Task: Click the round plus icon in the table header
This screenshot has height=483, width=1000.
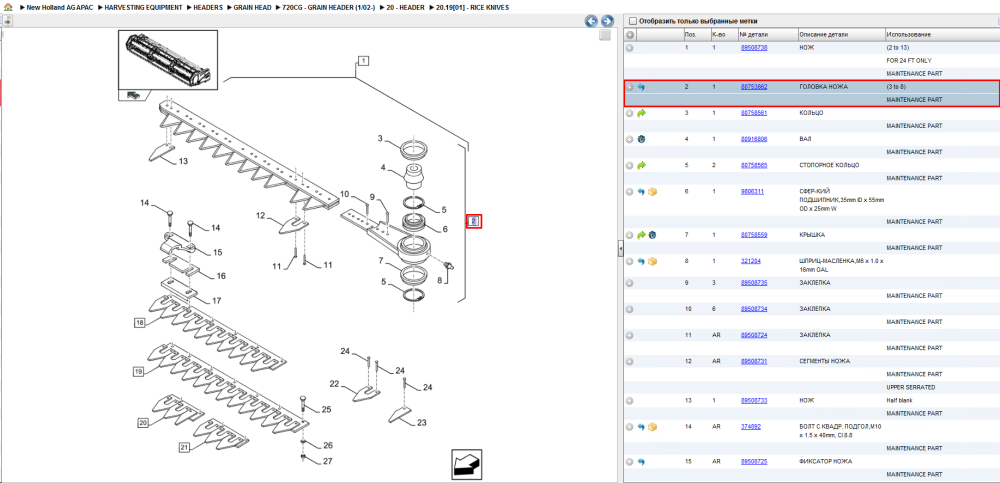Action: click(x=629, y=34)
